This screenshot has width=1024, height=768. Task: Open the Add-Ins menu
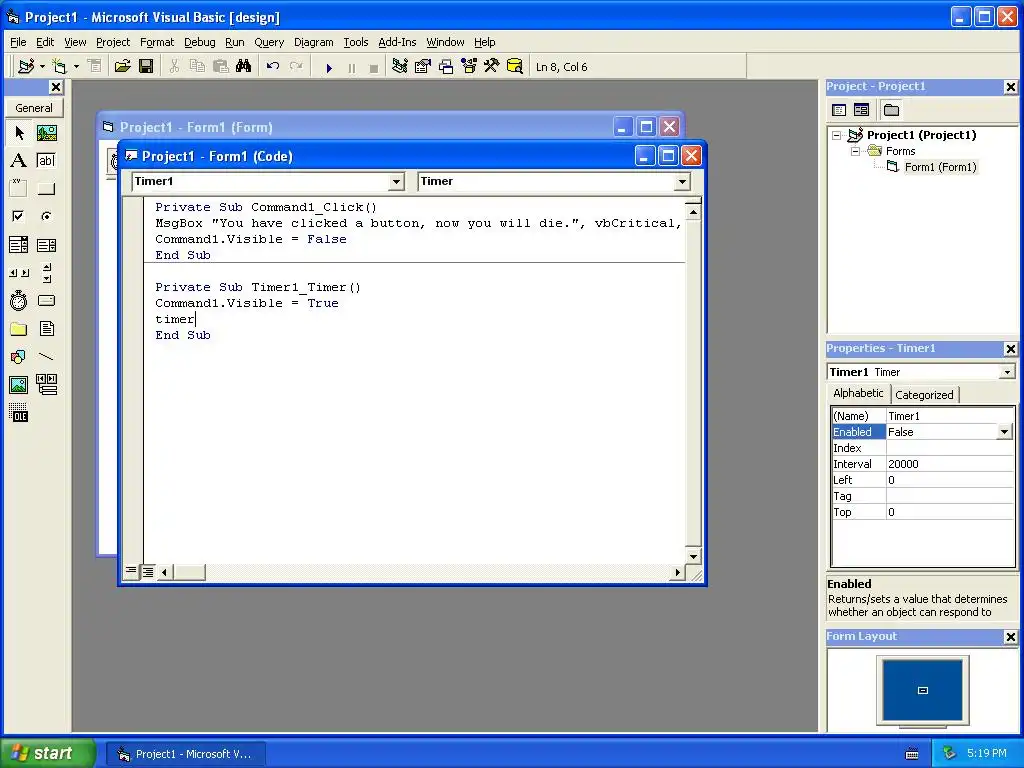397,42
